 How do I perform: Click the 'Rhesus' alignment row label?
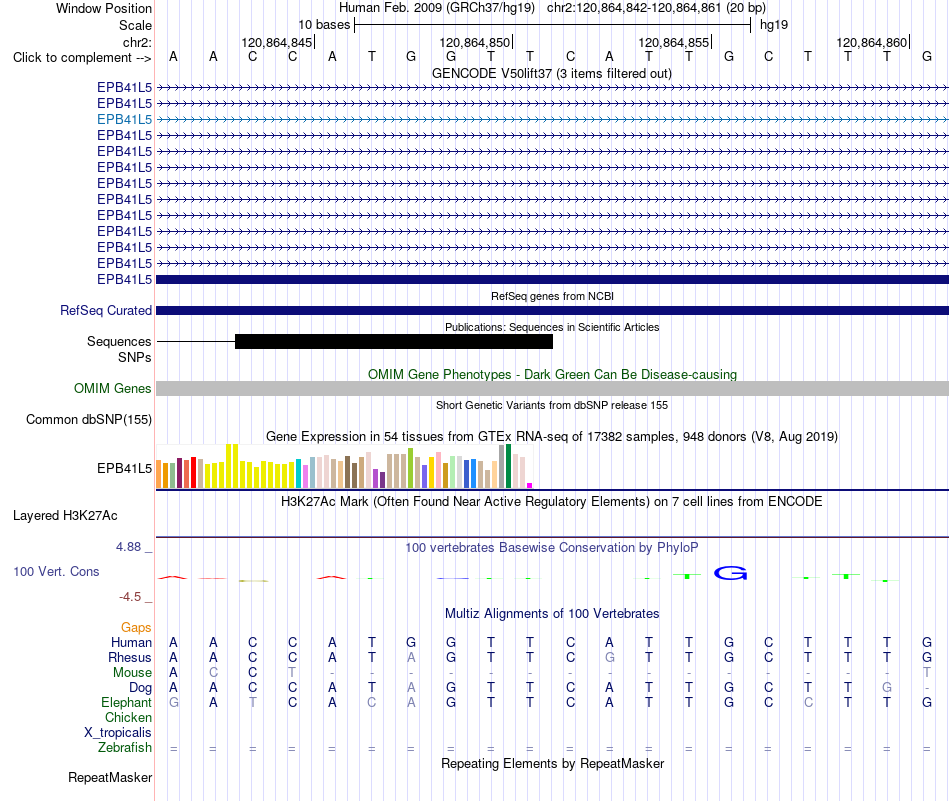tap(130, 657)
